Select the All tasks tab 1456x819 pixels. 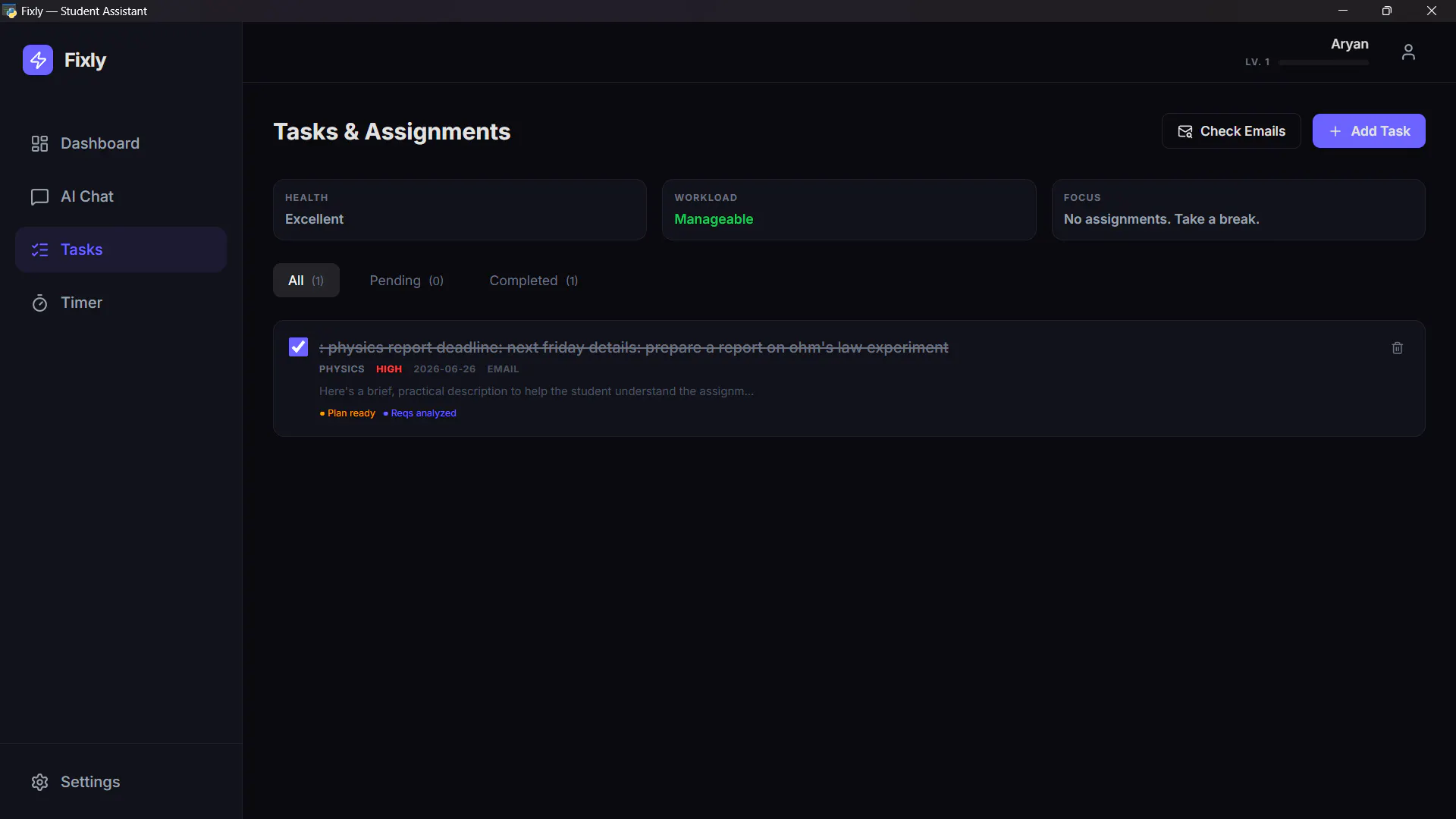coord(306,281)
